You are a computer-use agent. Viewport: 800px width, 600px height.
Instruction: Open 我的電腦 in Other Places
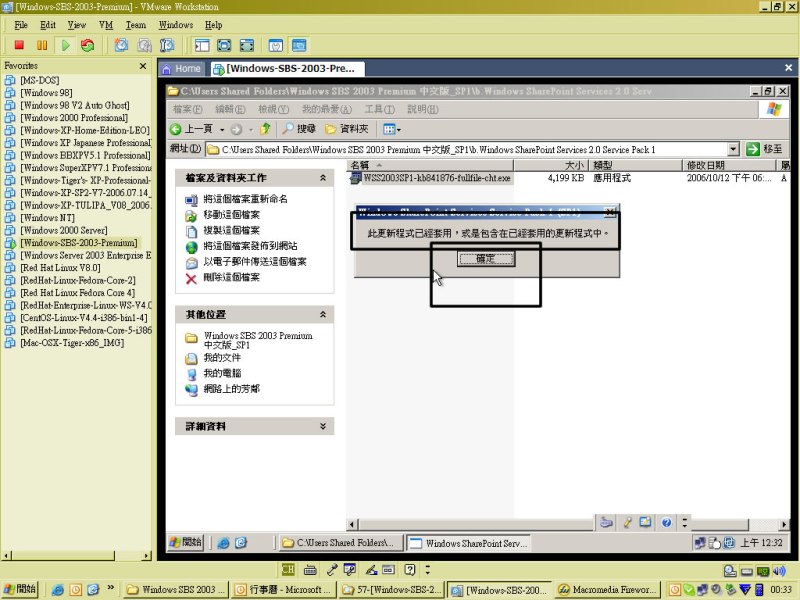coord(222,373)
